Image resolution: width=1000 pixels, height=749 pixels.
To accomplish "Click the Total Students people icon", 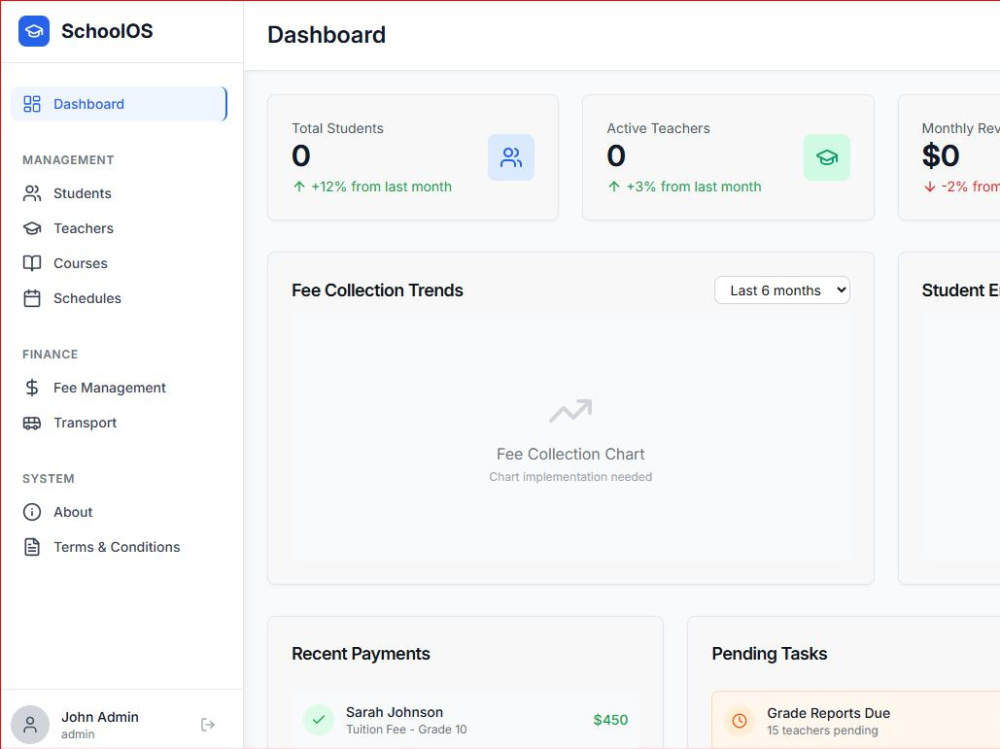I will pos(511,157).
